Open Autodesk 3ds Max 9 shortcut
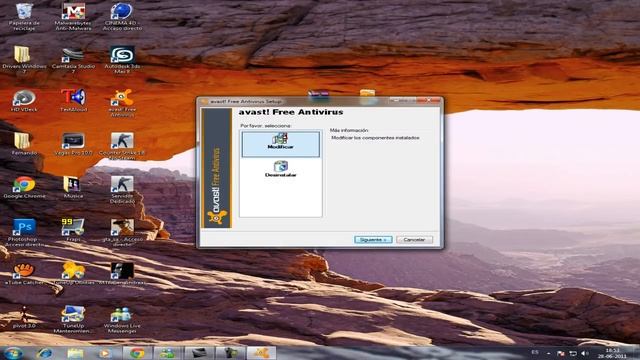Screen dimensions: 640x360 (x=122, y=60)
